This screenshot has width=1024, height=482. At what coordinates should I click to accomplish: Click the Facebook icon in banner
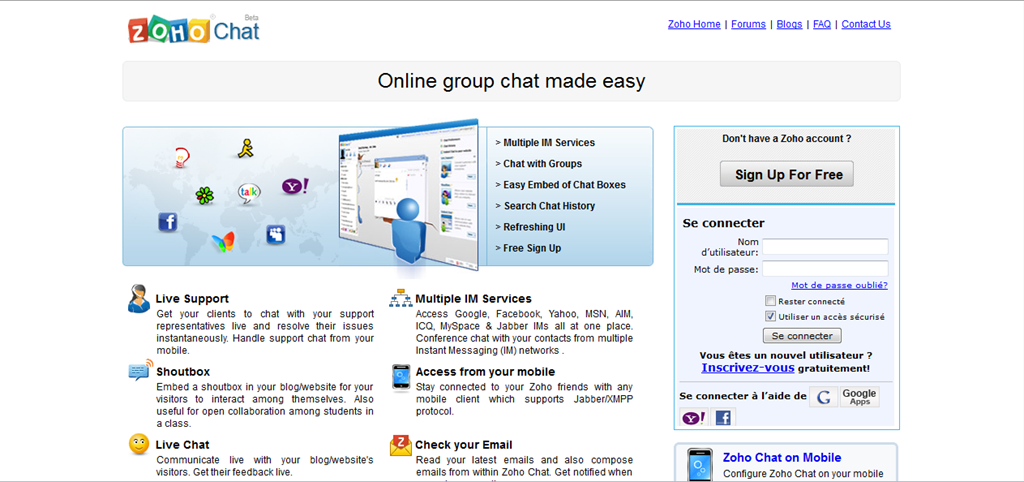point(168,222)
